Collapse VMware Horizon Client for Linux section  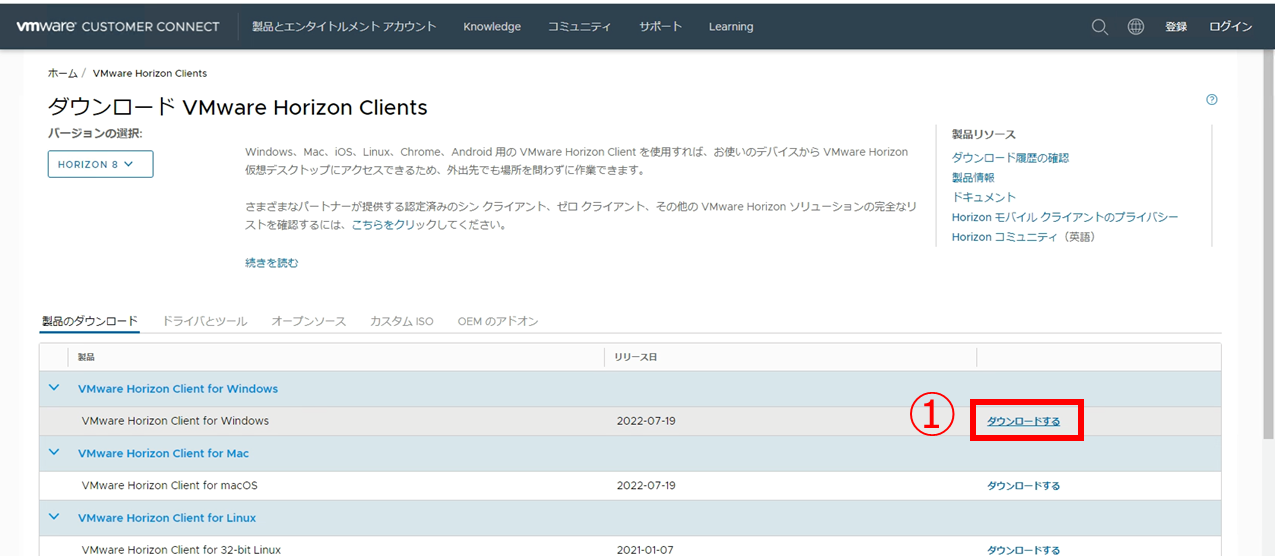pos(54,518)
